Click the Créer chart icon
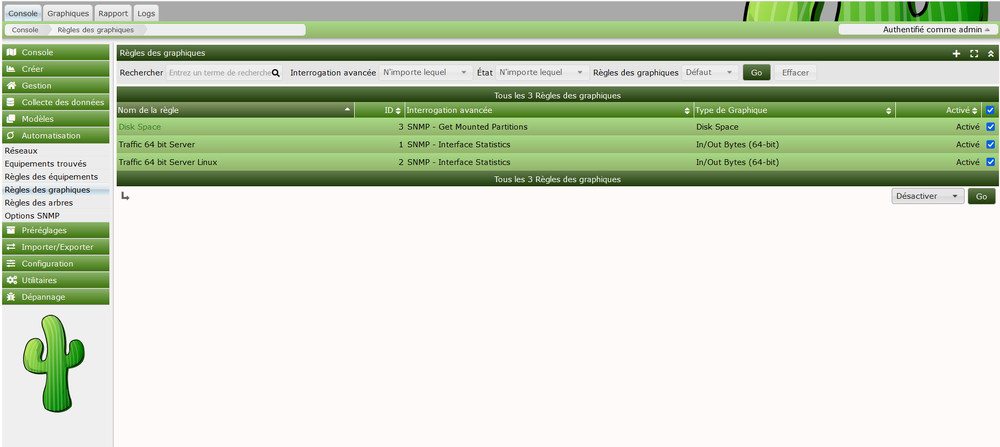 tap(11, 69)
